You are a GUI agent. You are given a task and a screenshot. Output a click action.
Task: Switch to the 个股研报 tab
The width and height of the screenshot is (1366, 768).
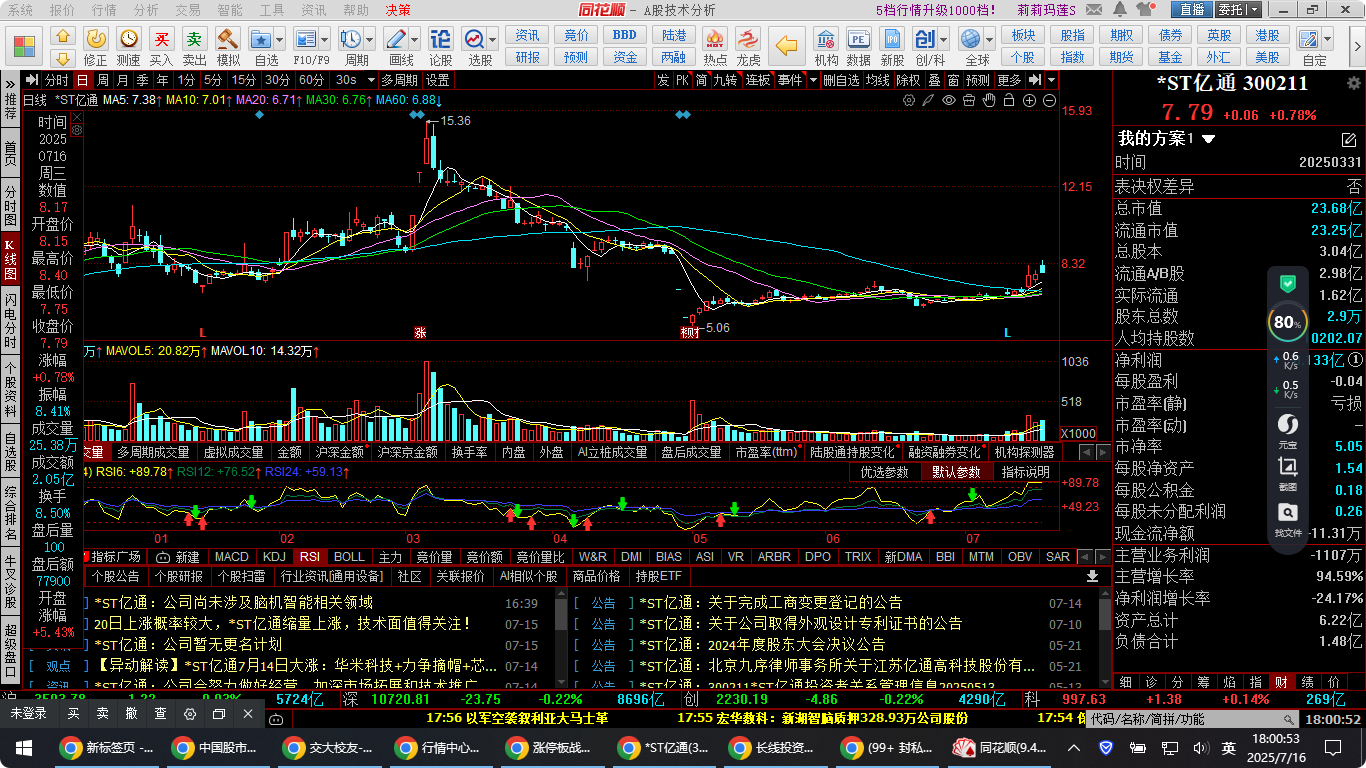(177, 577)
